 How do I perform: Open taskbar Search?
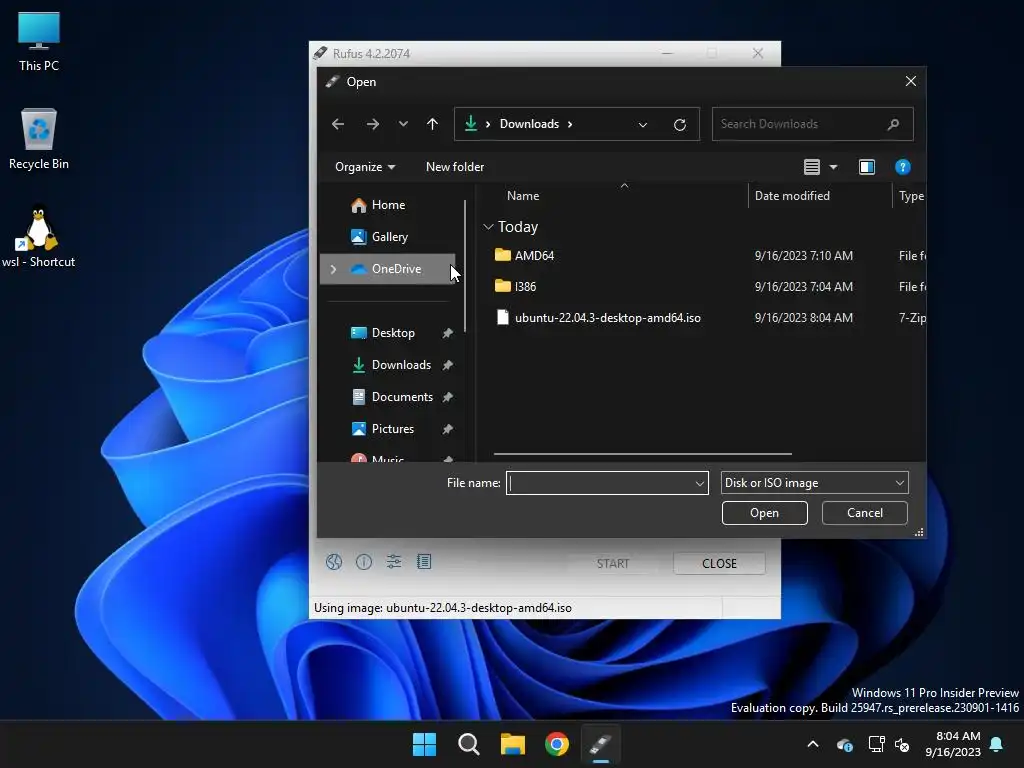click(x=468, y=744)
